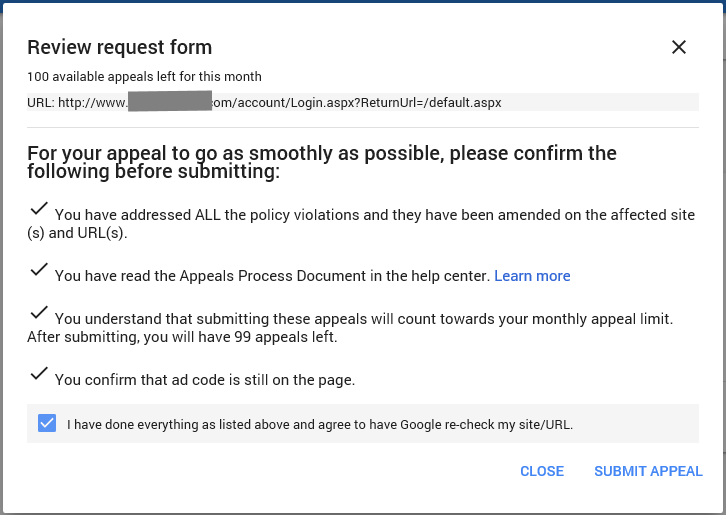Screen dimensions: 726x515
Task: Click the label I have done everything as listed
Action: 320,424
